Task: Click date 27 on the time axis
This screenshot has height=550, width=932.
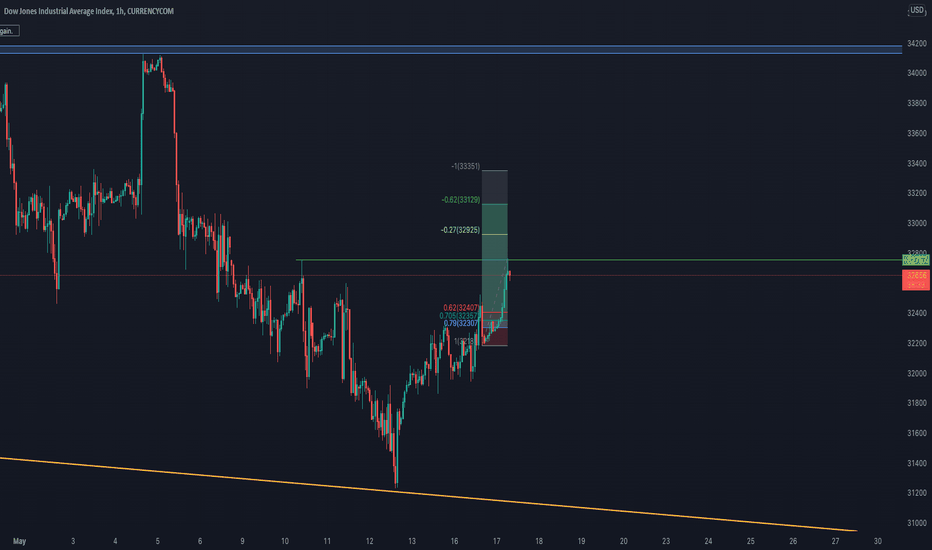Action: pyautogui.click(x=836, y=541)
